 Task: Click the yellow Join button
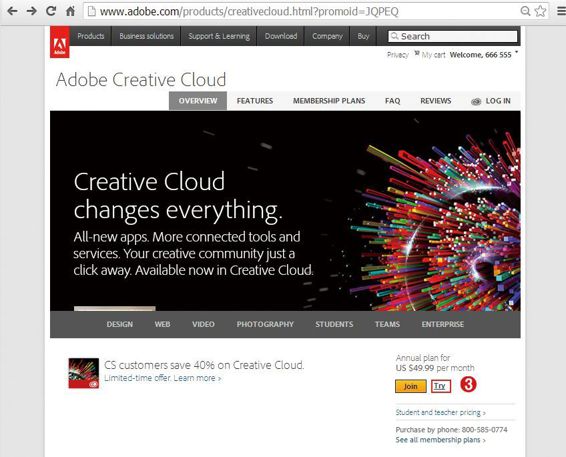tap(411, 386)
